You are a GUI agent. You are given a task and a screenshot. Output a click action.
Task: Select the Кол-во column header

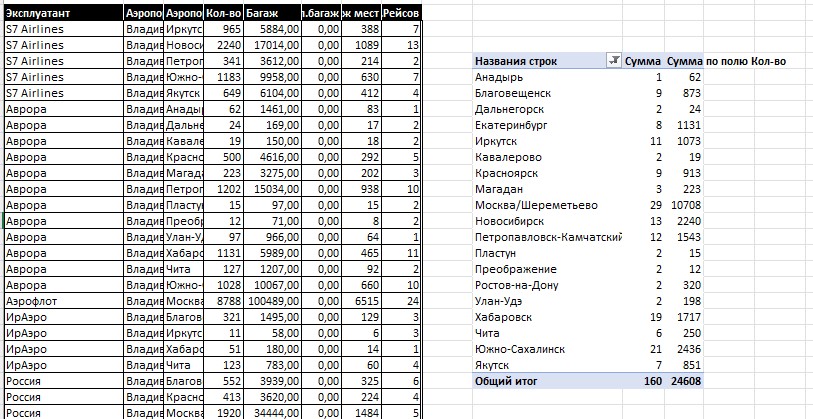pos(223,13)
